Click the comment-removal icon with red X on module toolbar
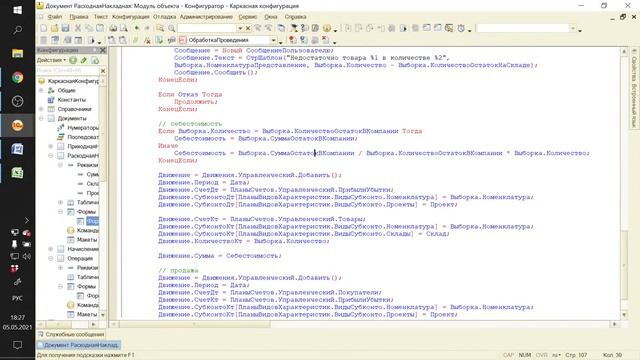The image size is (640, 360). 147,40
